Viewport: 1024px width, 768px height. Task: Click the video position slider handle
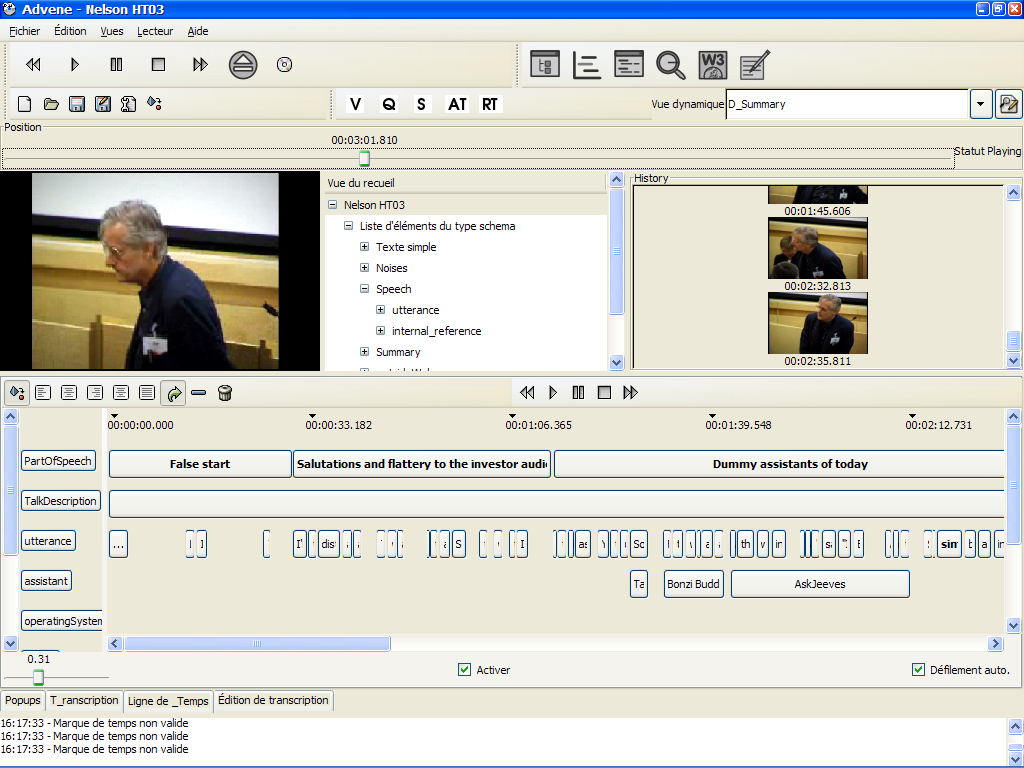point(364,159)
